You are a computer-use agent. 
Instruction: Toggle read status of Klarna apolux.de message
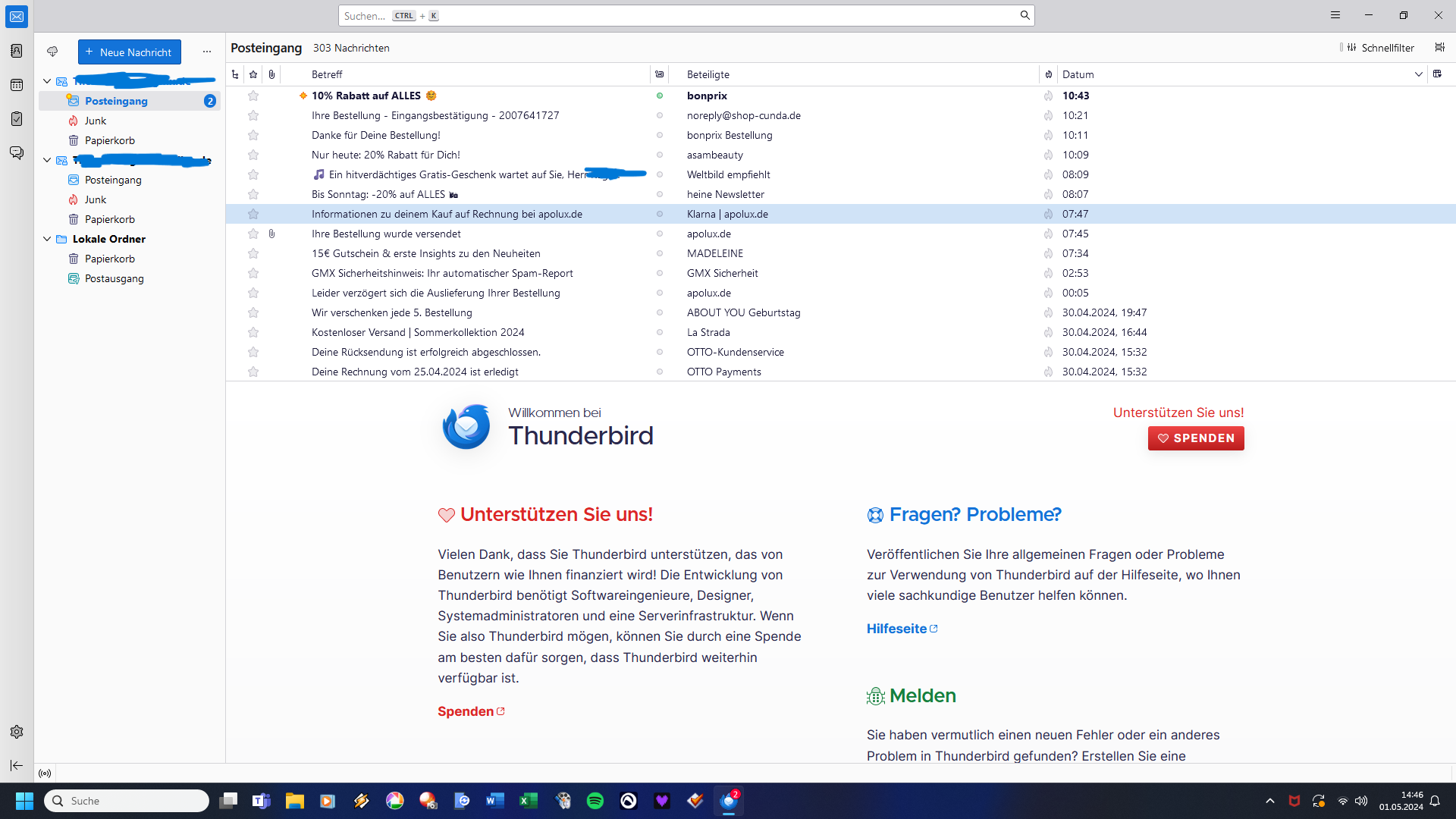tap(659, 214)
